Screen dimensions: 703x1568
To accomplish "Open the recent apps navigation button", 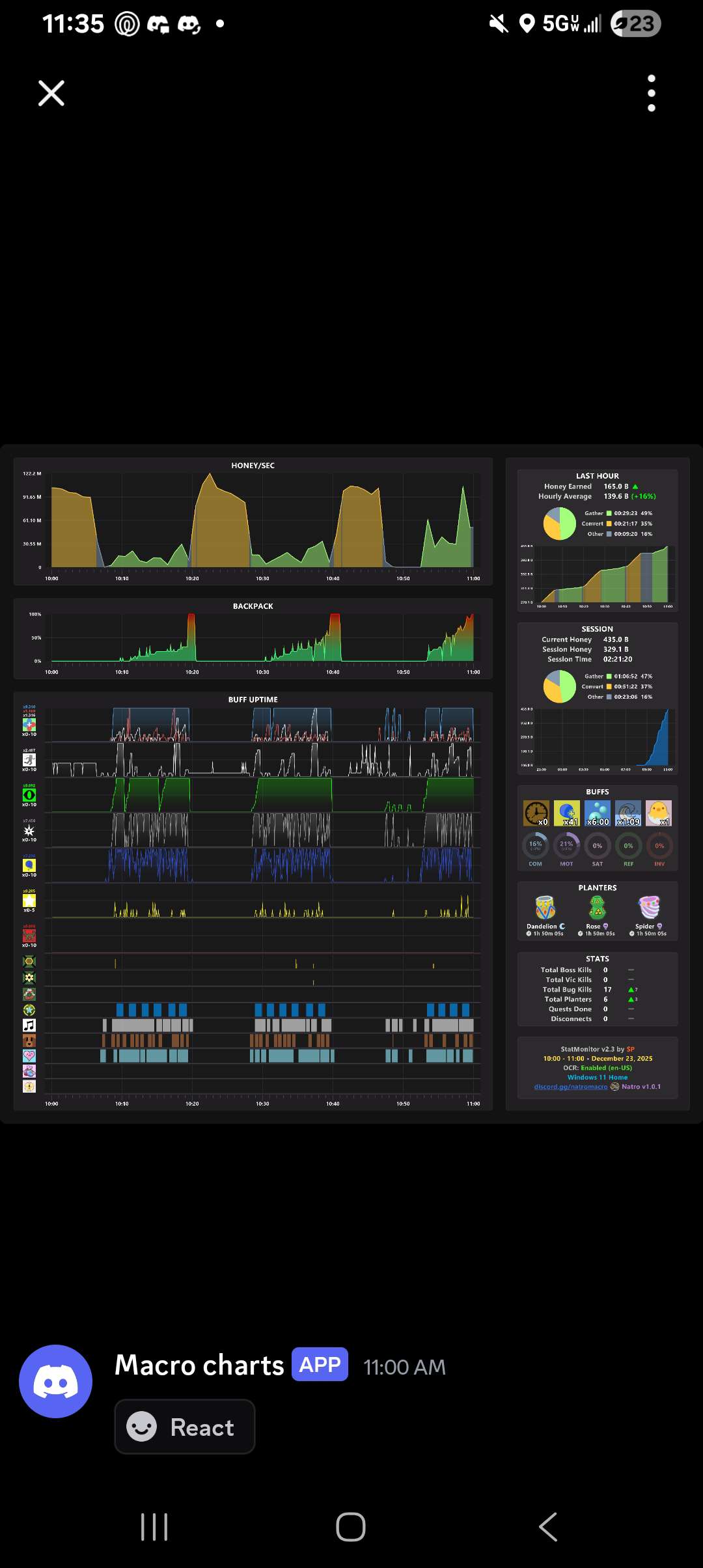I will (154, 1527).
